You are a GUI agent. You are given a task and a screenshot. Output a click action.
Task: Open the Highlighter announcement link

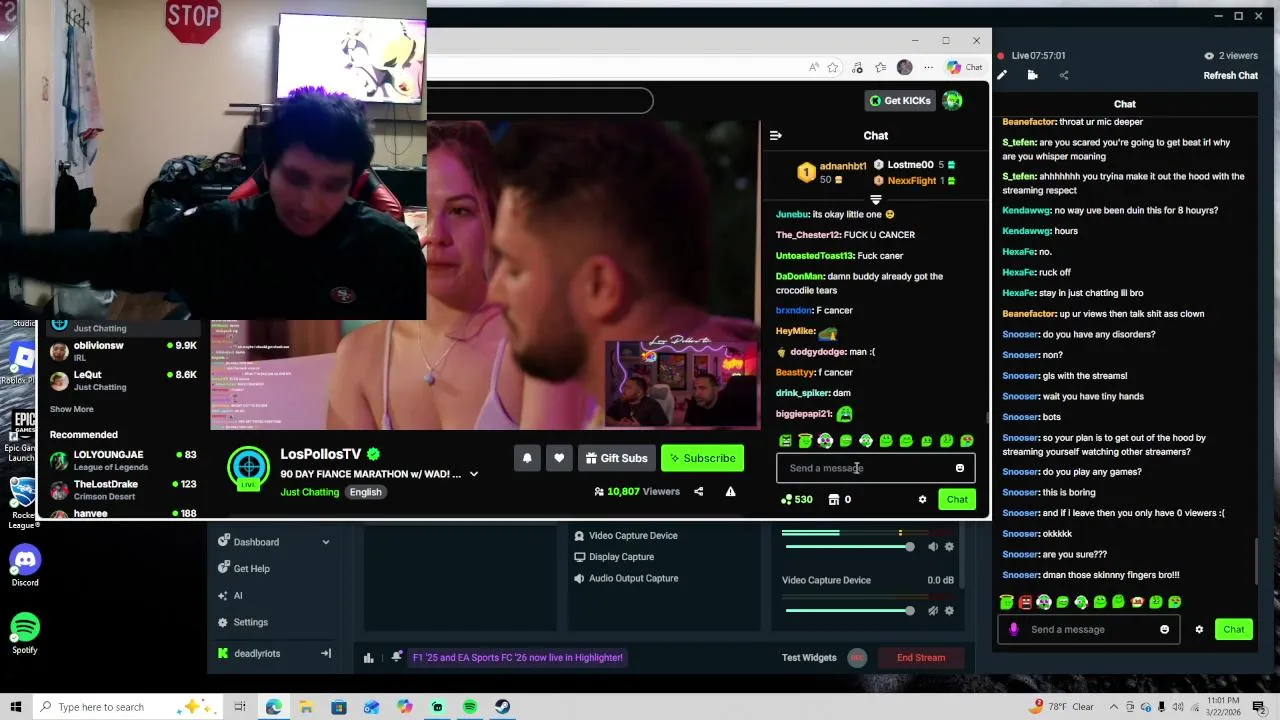(518, 657)
